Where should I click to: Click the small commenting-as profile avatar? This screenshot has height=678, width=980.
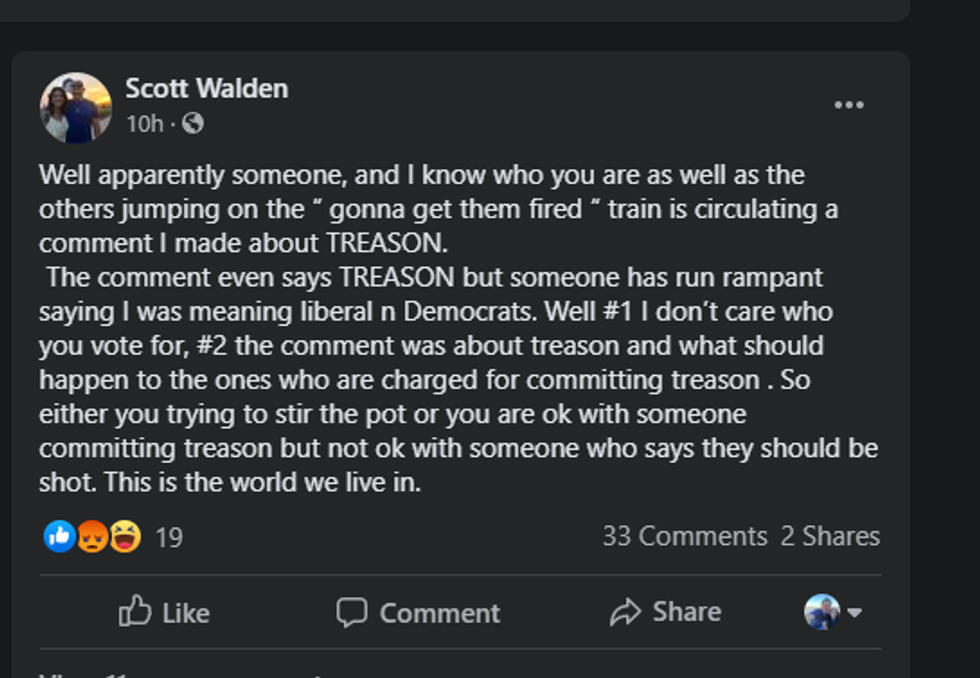click(821, 612)
